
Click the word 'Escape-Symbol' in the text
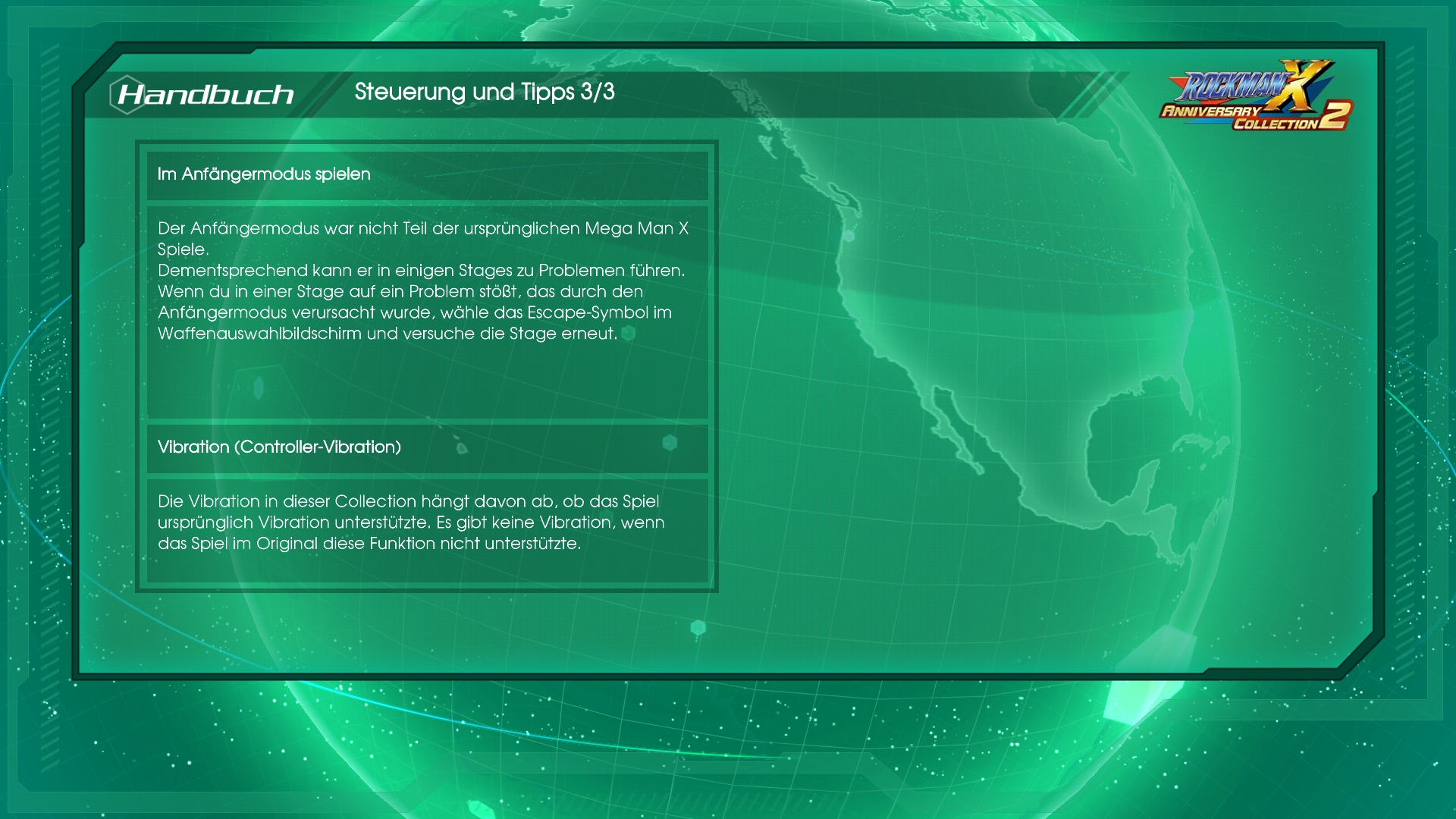(x=588, y=312)
